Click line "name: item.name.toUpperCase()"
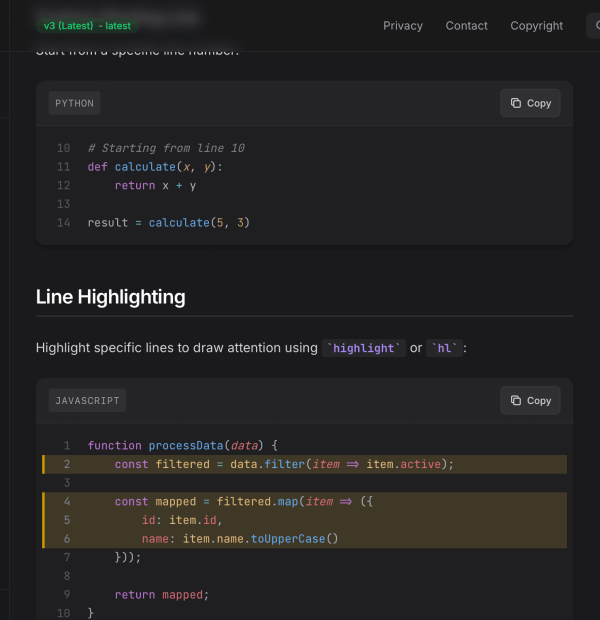This screenshot has width=600, height=620. pyautogui.click(x=304, y=539)
